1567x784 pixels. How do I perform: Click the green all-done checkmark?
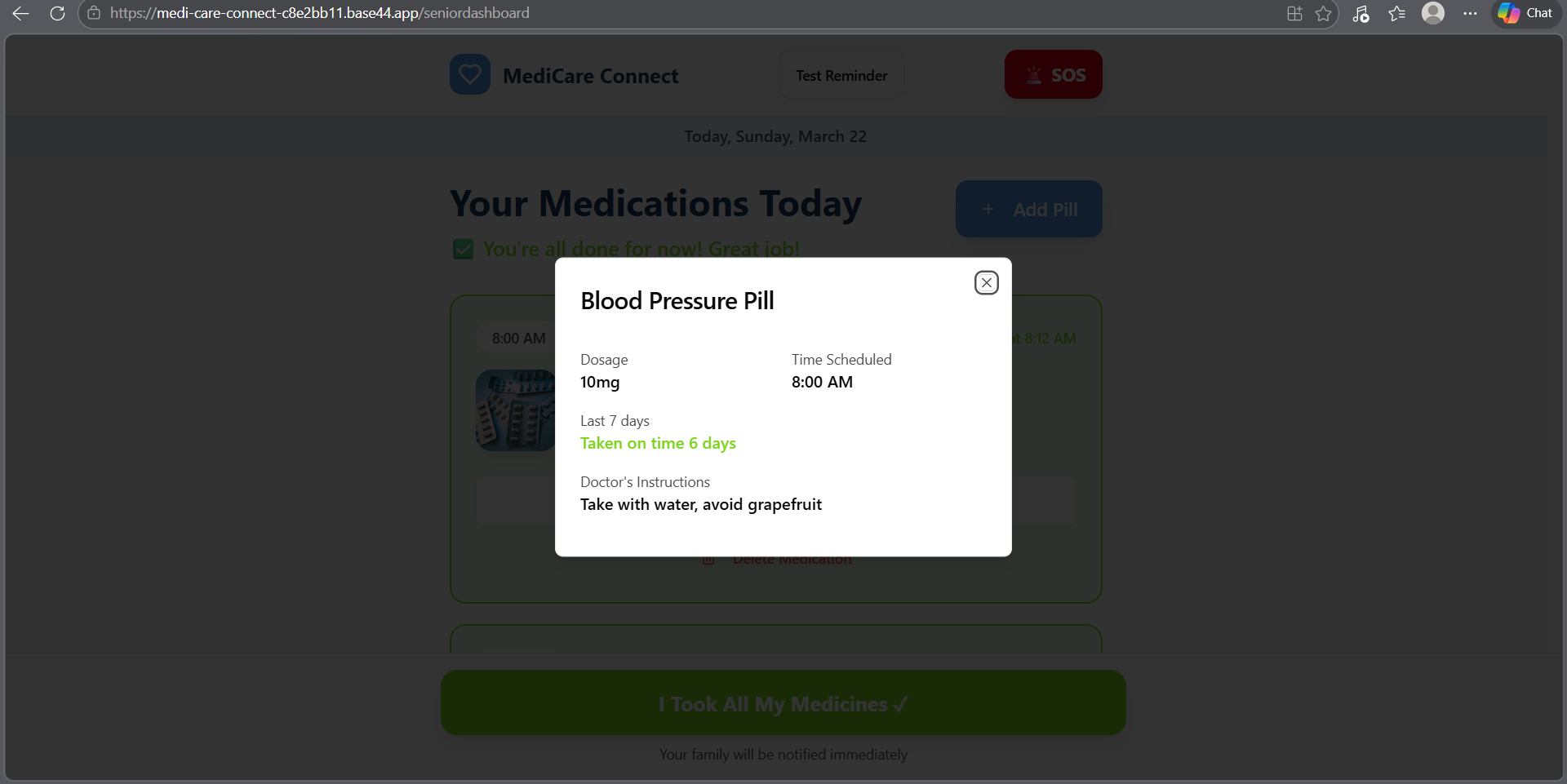tap(464, 249)
